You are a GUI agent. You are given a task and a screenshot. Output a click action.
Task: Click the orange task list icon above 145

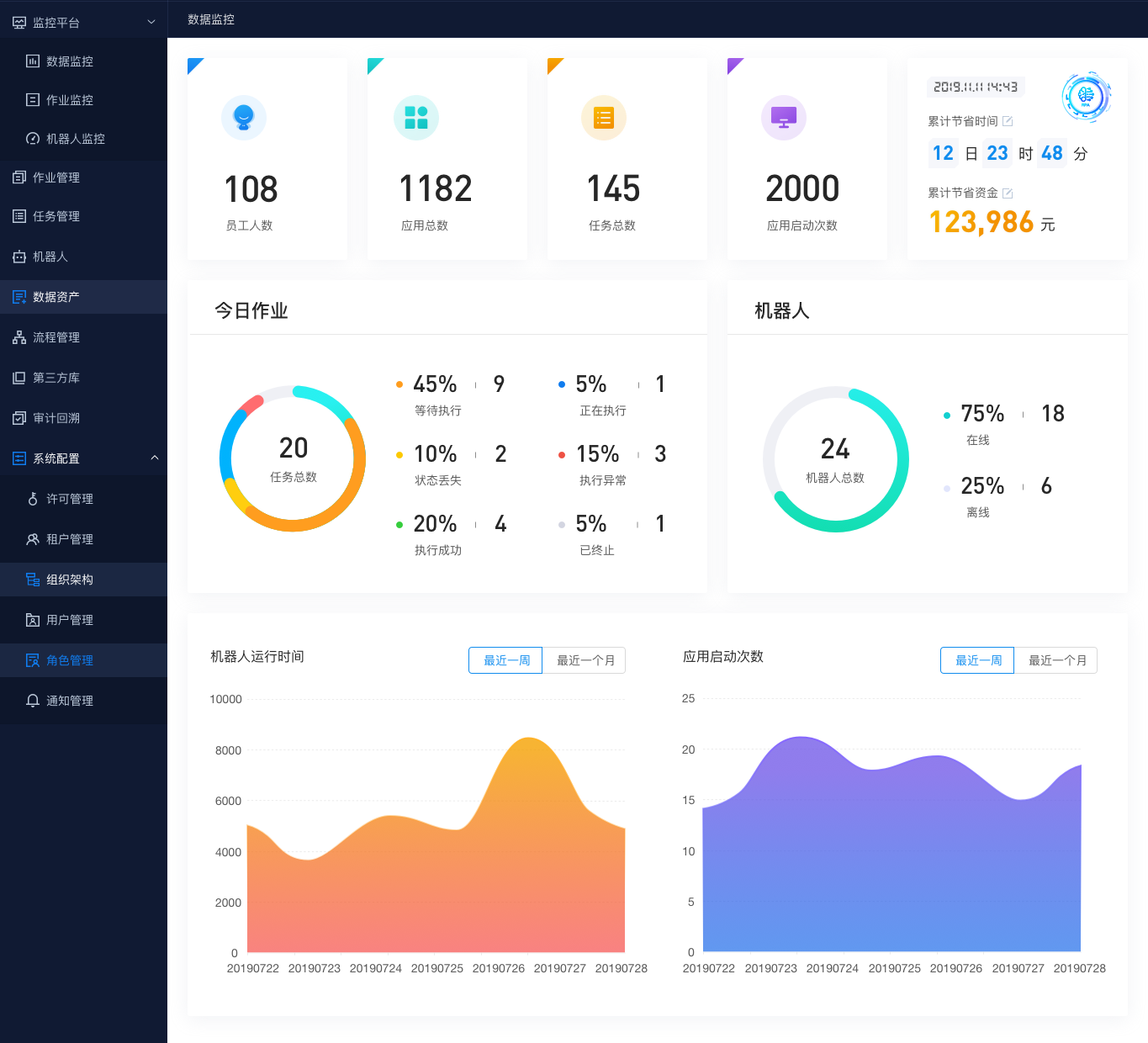(604, 118)
